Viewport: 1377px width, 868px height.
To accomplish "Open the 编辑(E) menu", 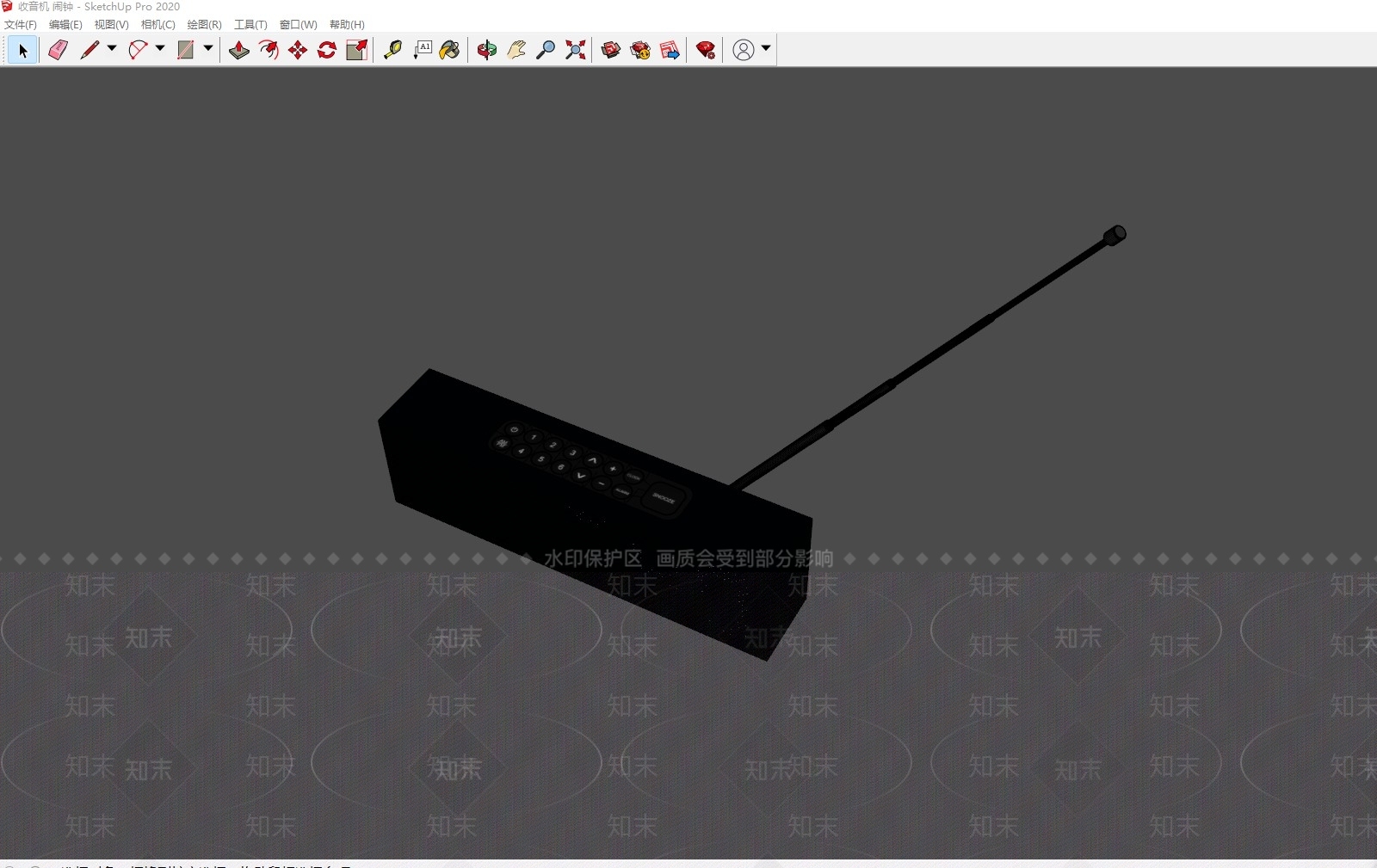I will click(x=65, y=25).
